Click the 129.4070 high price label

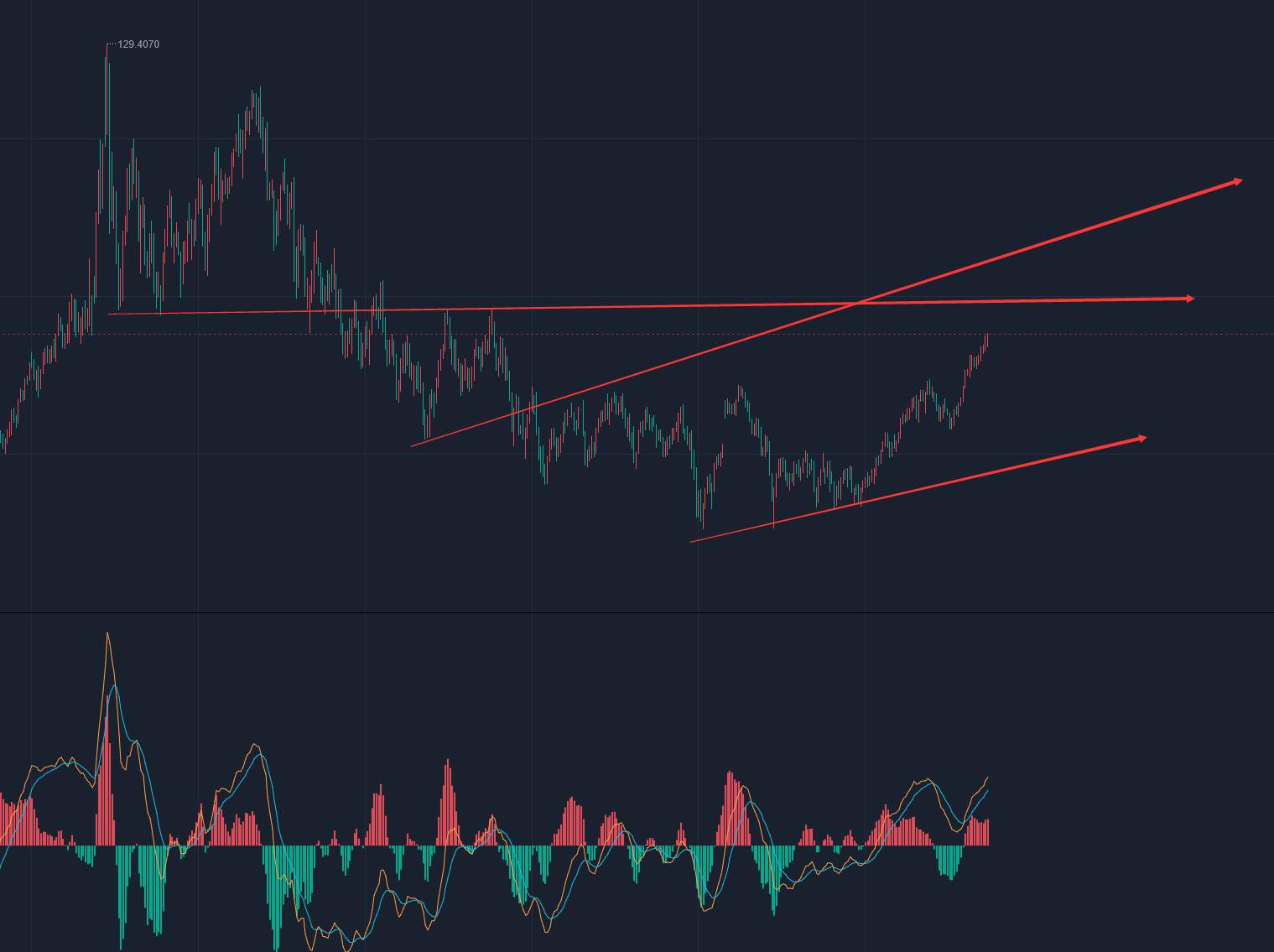point(138,44)
